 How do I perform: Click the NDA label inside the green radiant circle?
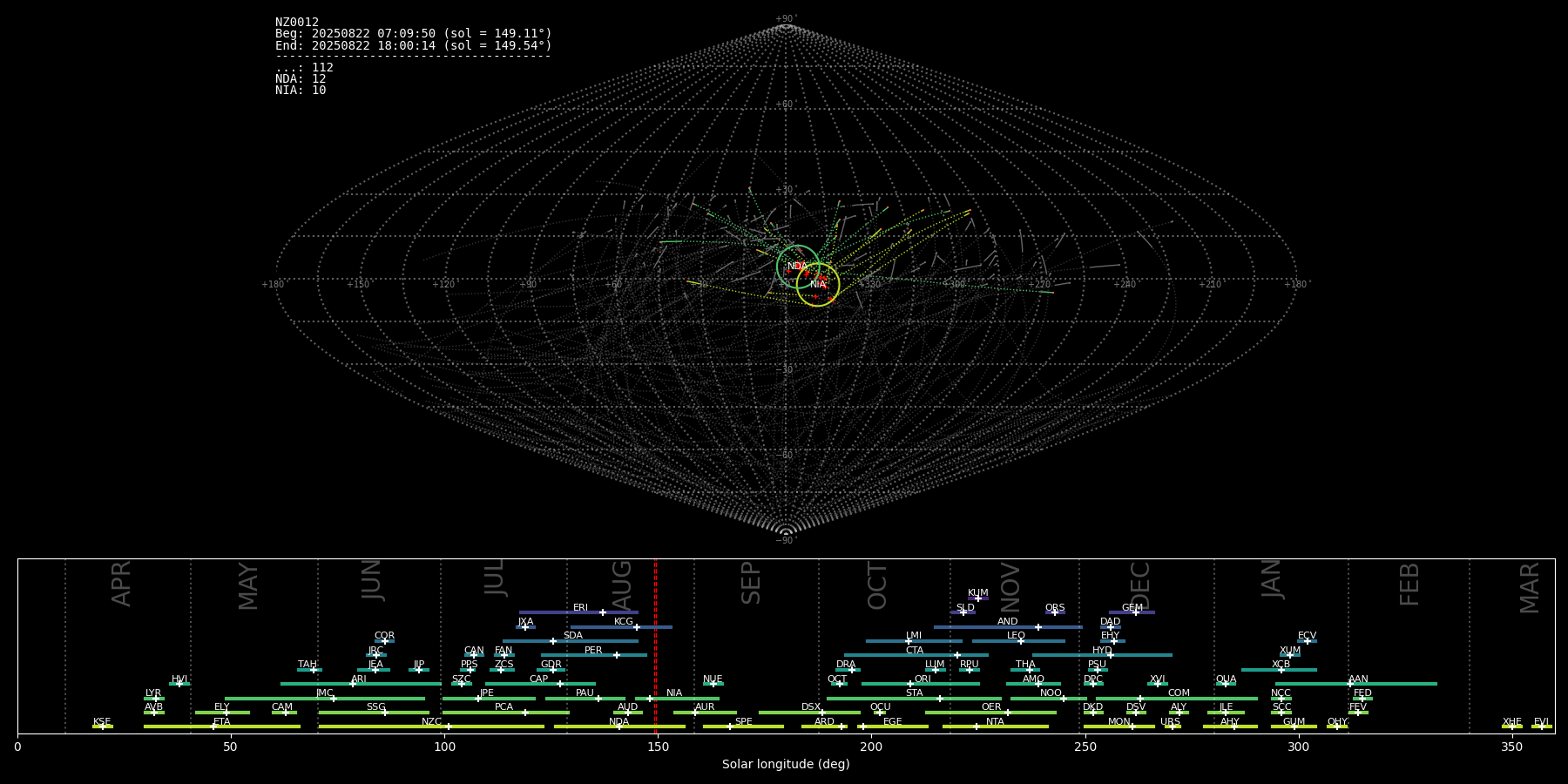tap(797, 266)
